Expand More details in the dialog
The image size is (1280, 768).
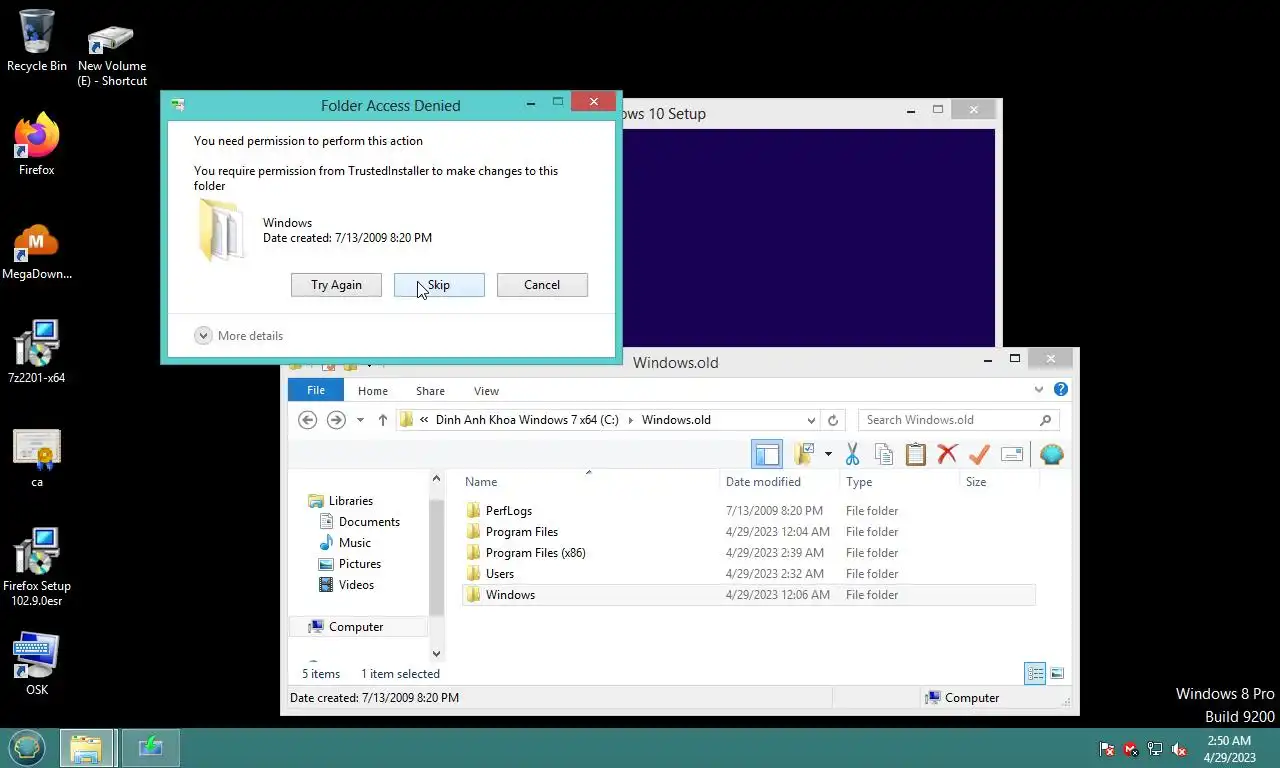(x=239, y=336)
